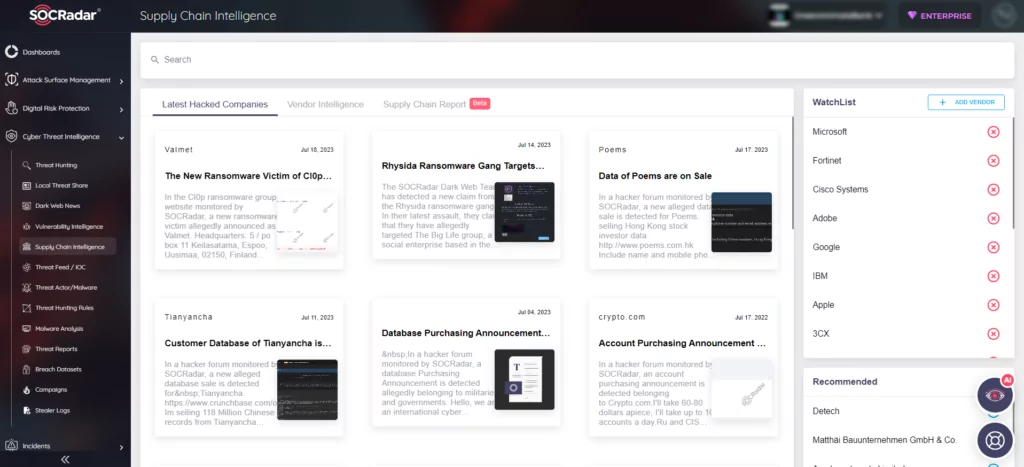Expand Attack Surface Management submenu arrow
The width and height of the screenshot is (1024, 467).
pos(121,81)
